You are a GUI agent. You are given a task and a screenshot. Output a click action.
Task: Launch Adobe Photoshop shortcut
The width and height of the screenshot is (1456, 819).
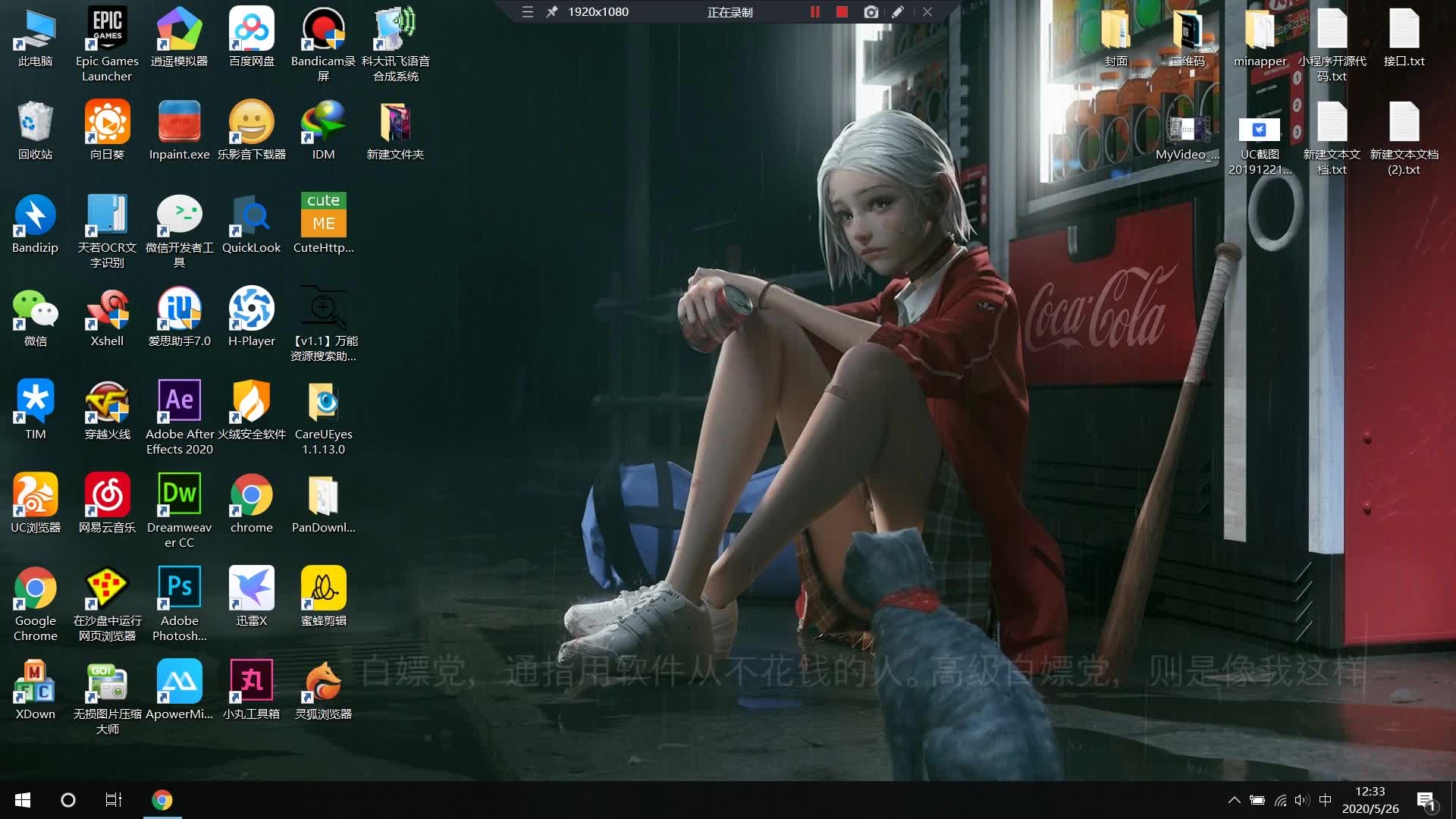pos(179,604)
